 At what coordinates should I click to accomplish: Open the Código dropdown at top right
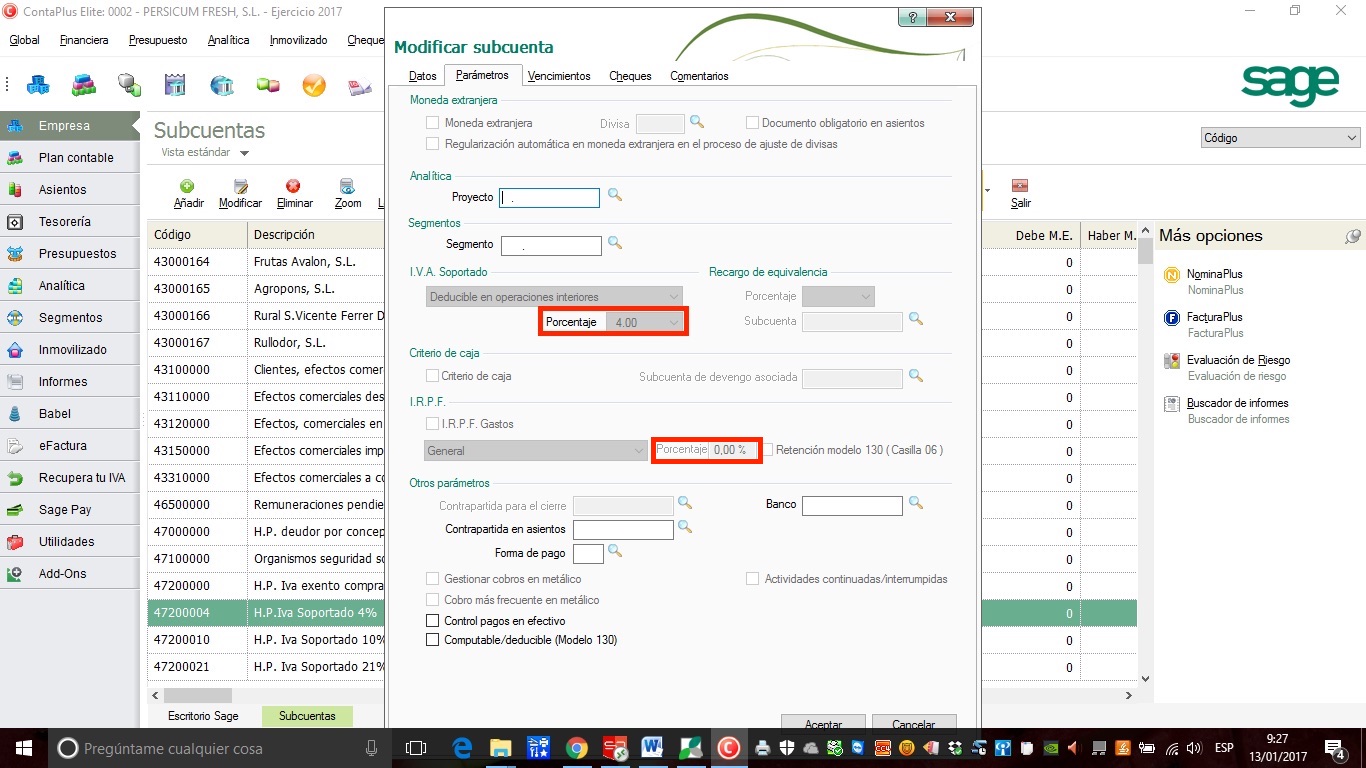1280,138
